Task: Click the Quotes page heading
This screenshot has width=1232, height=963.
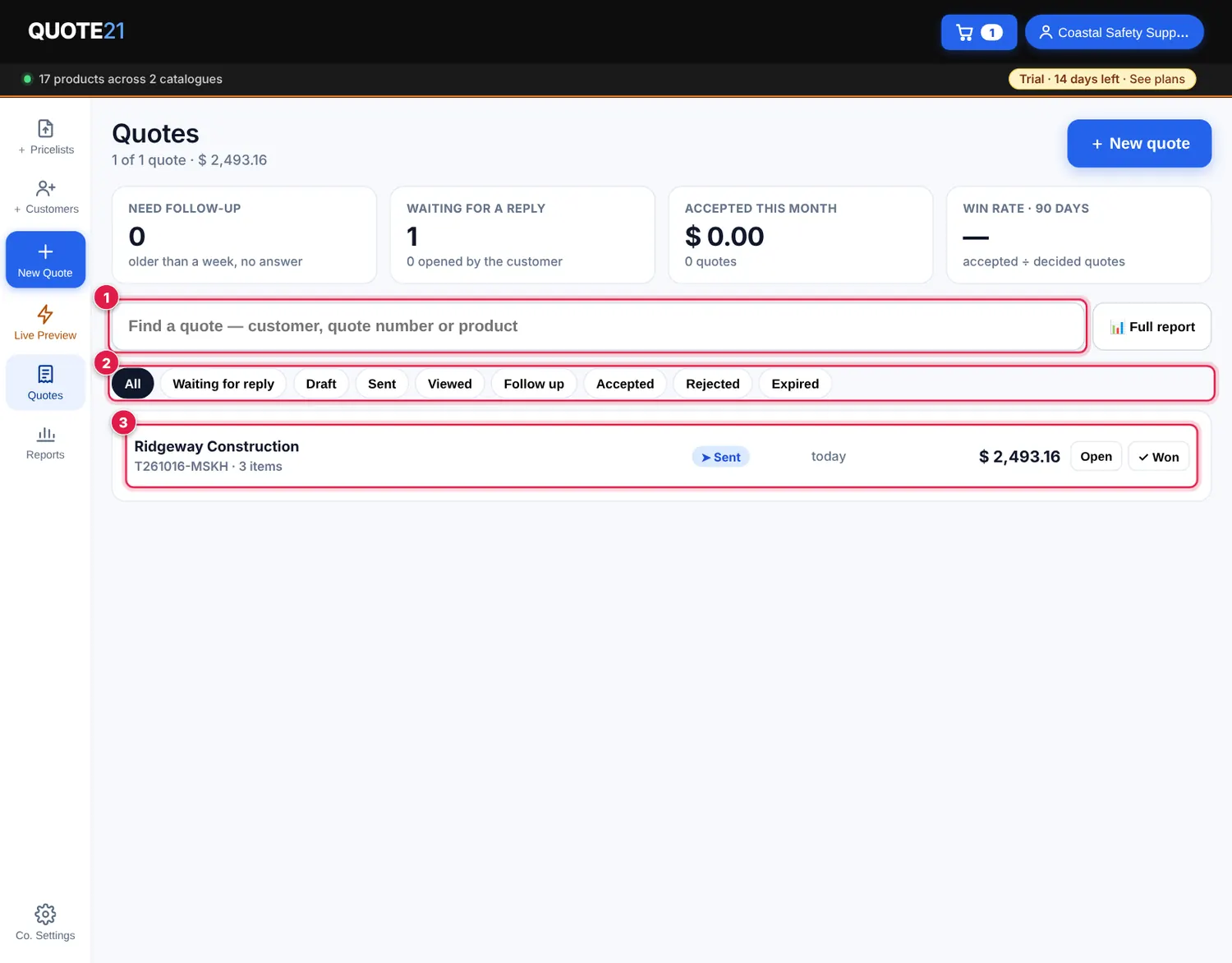Action: pyautogui.click(x=155, y=134)
